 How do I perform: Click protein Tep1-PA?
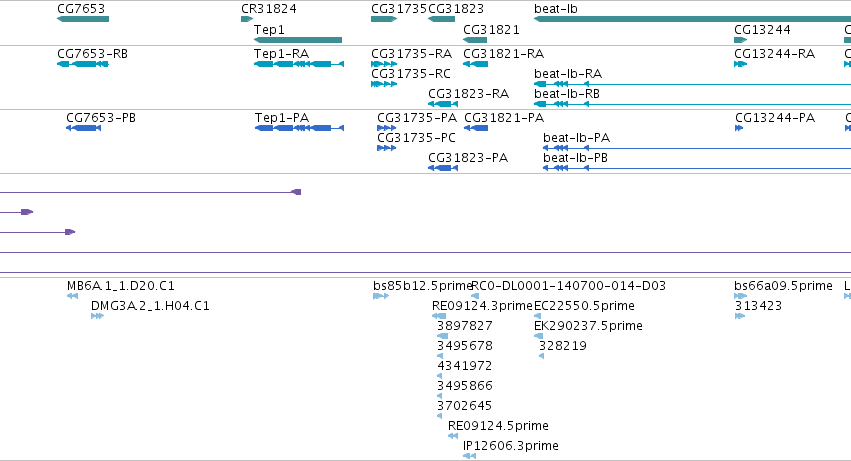coord(282,118)
